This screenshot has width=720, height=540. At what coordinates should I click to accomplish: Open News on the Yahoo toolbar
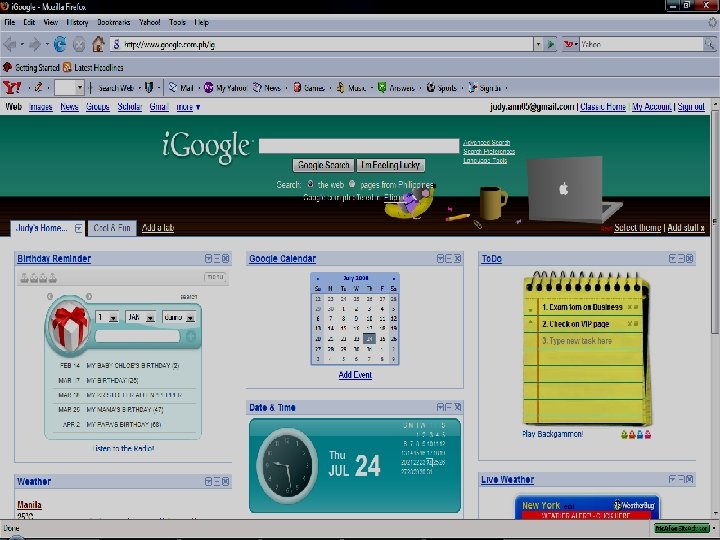(x=267, y=88)
